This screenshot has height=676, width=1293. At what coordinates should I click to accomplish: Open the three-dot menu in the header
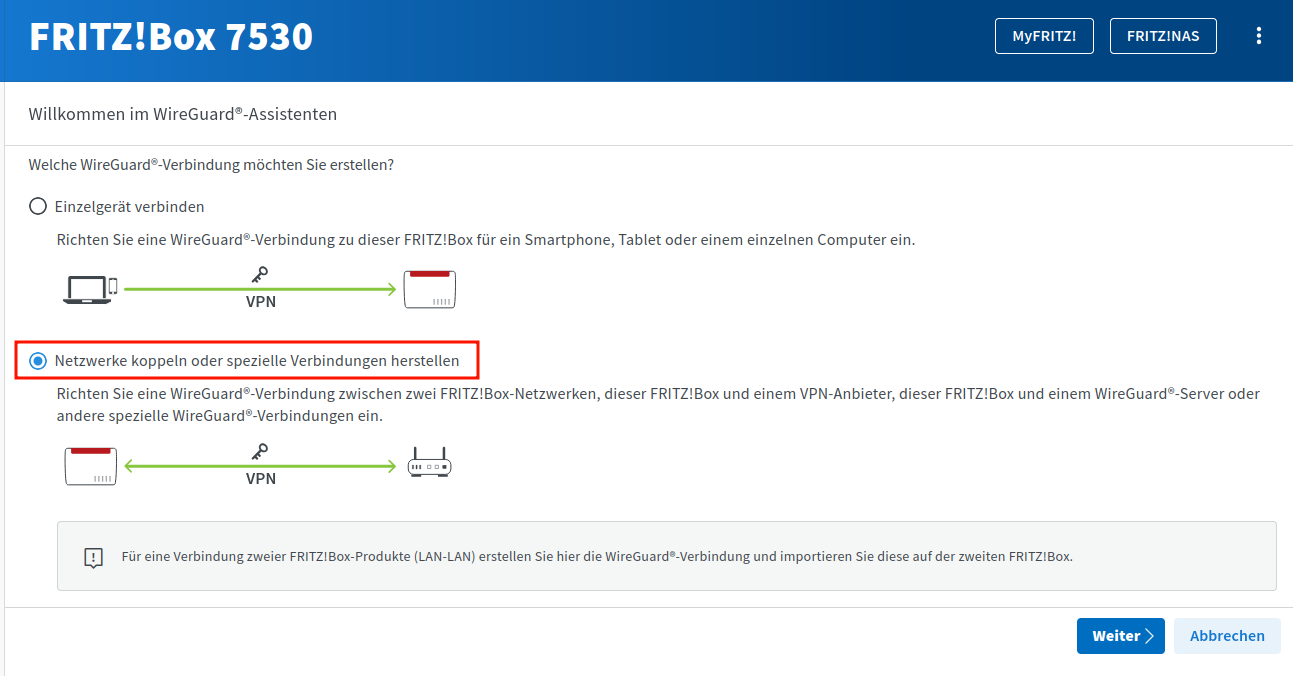click(x=1259, y=36)
